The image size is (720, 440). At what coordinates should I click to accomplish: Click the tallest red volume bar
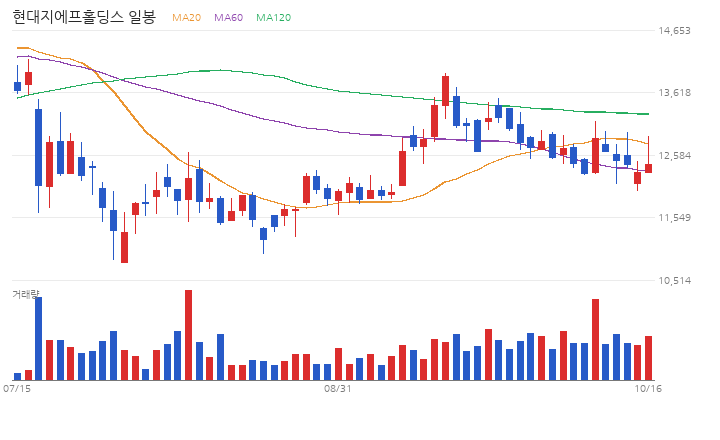188,335
